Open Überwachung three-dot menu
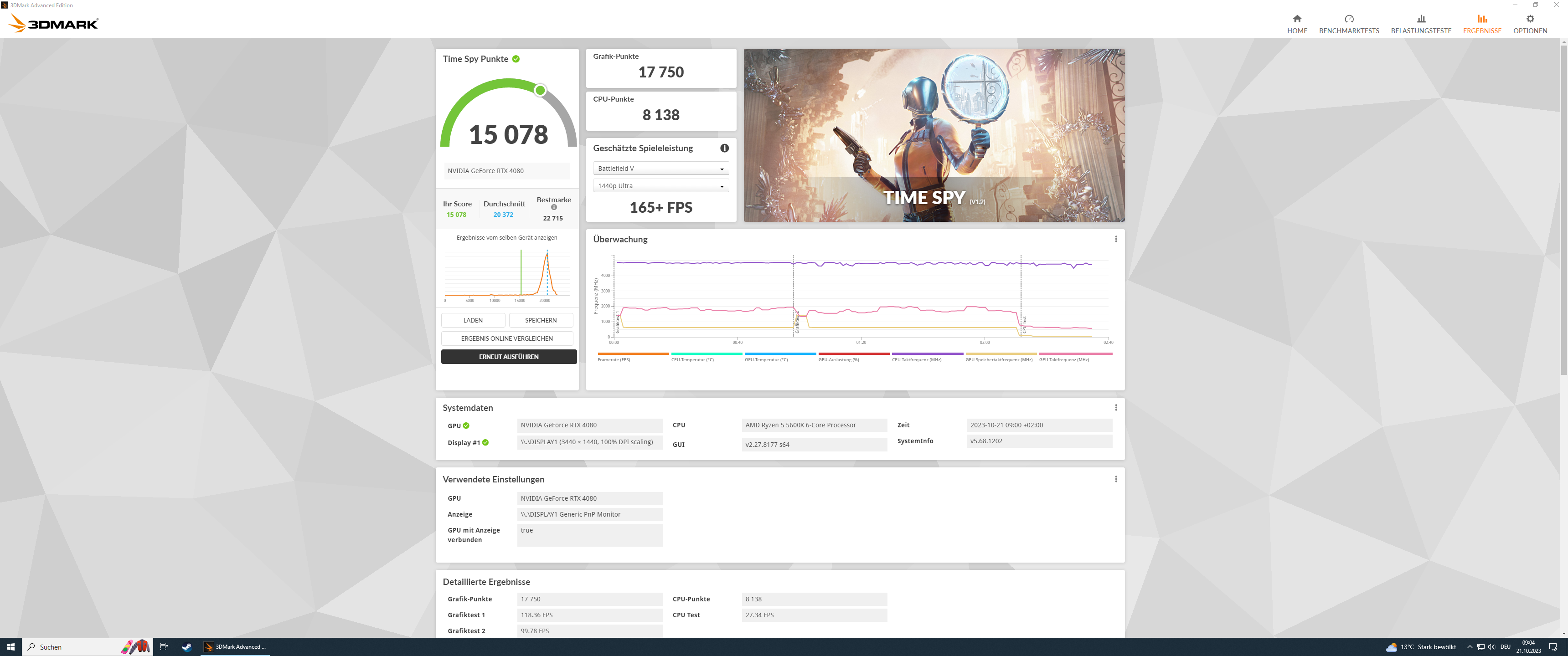The width and height of the screenshot is (1568, 656). (1116, 239)
